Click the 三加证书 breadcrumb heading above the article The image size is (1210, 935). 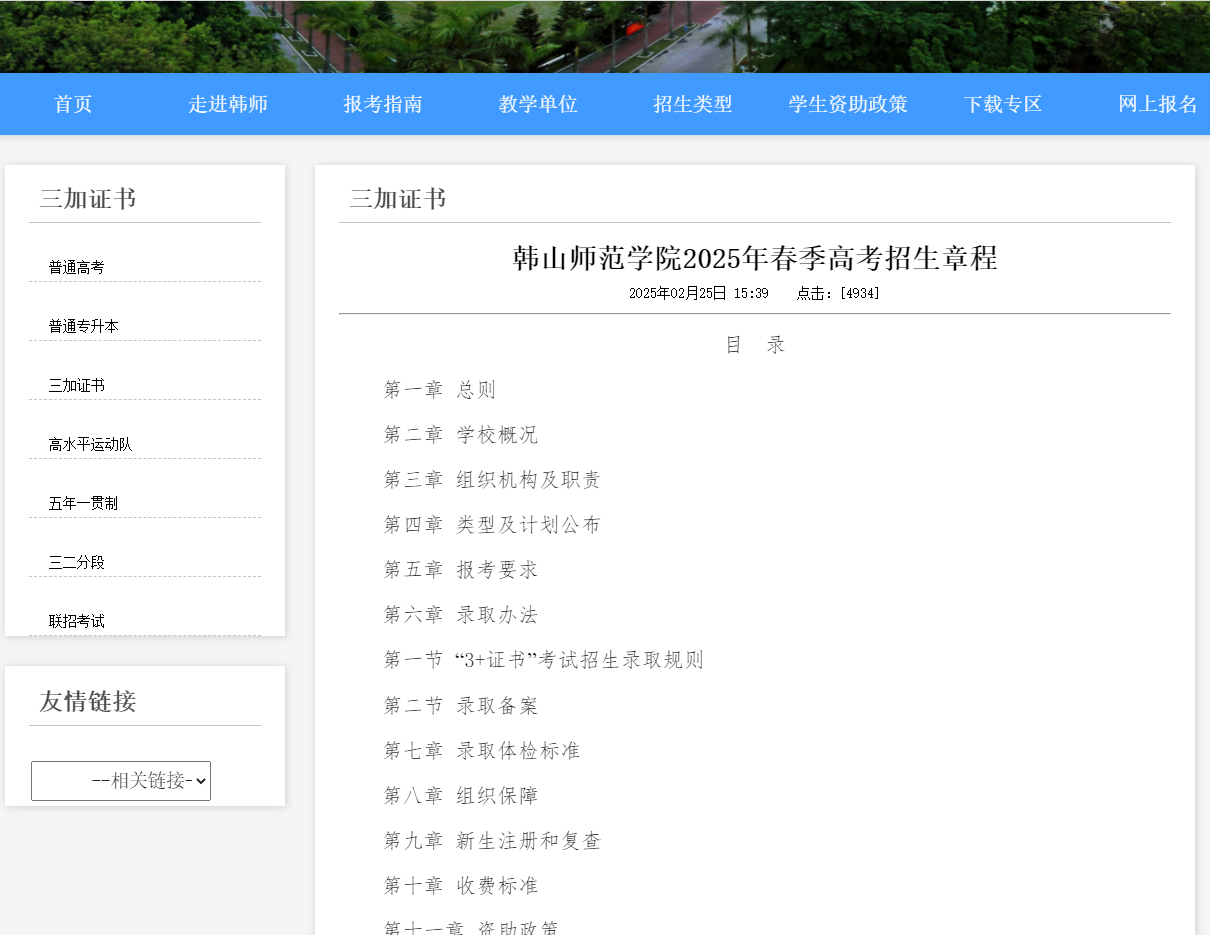[x=397, y=198]
